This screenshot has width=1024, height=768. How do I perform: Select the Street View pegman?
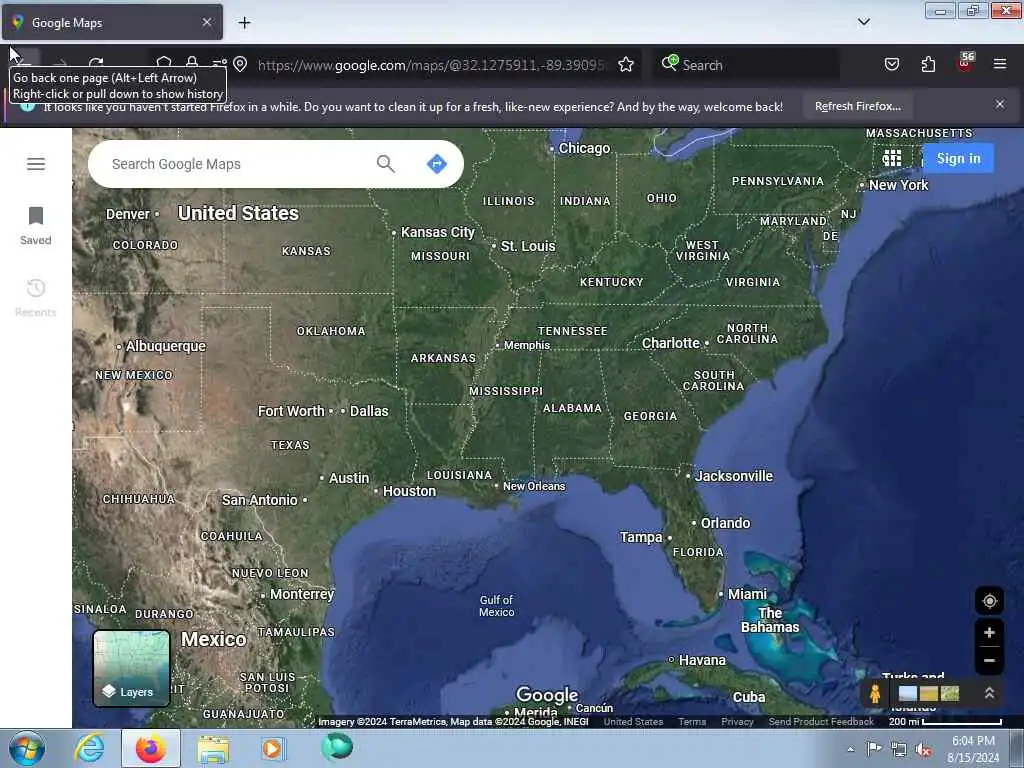[x=875, y=694]
